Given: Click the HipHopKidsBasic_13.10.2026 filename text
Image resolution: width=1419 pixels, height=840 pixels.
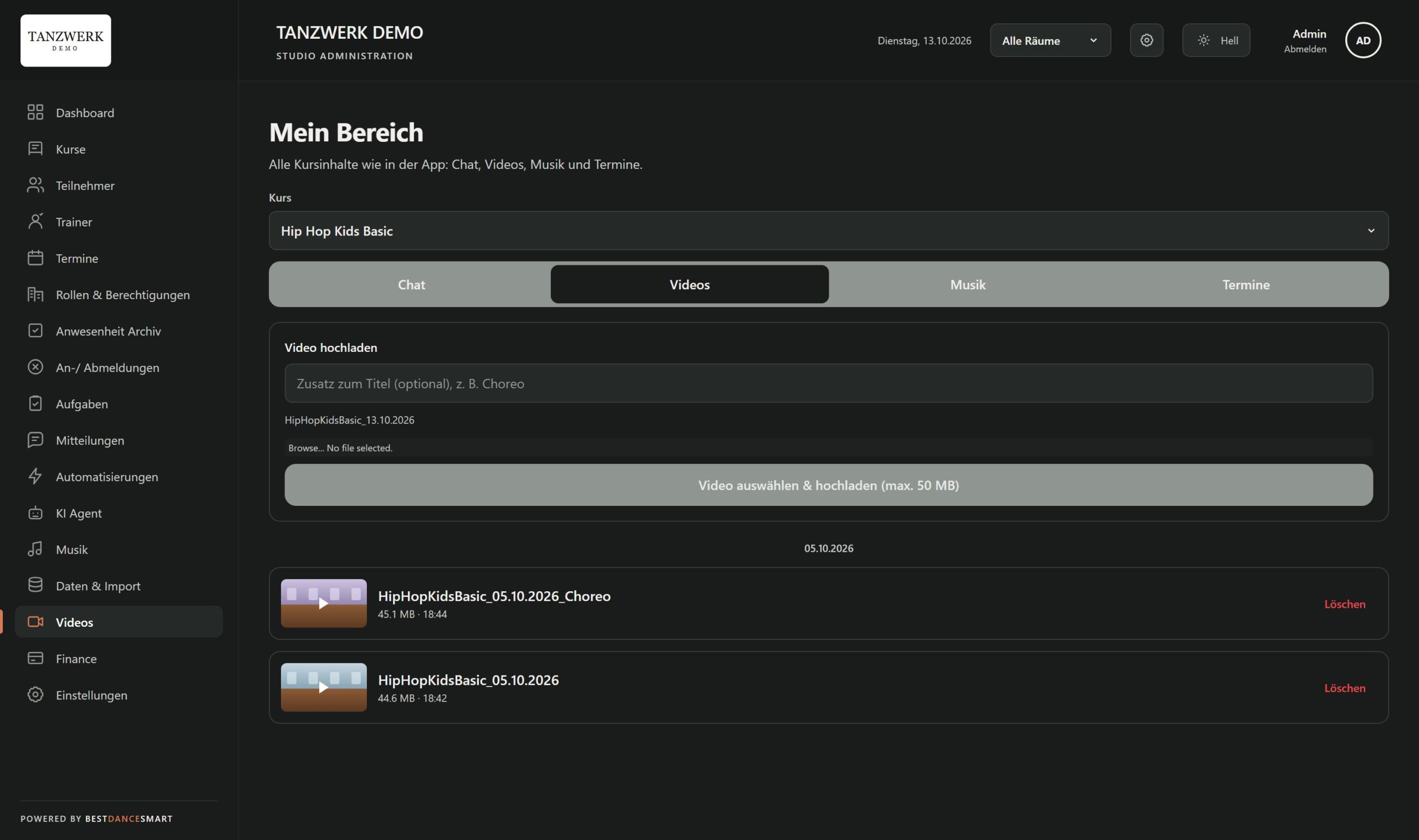Looking at the screenshot, I should pos(349,420).
